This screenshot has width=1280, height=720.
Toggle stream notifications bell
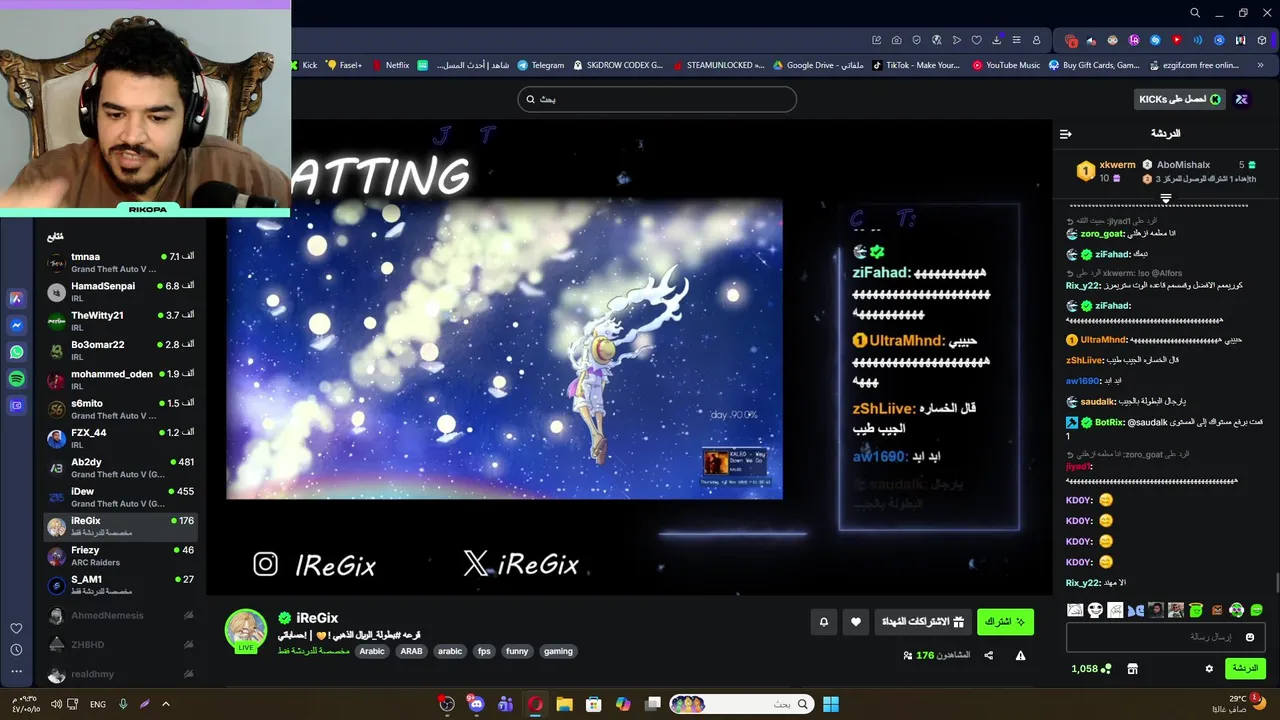(824, 622)
